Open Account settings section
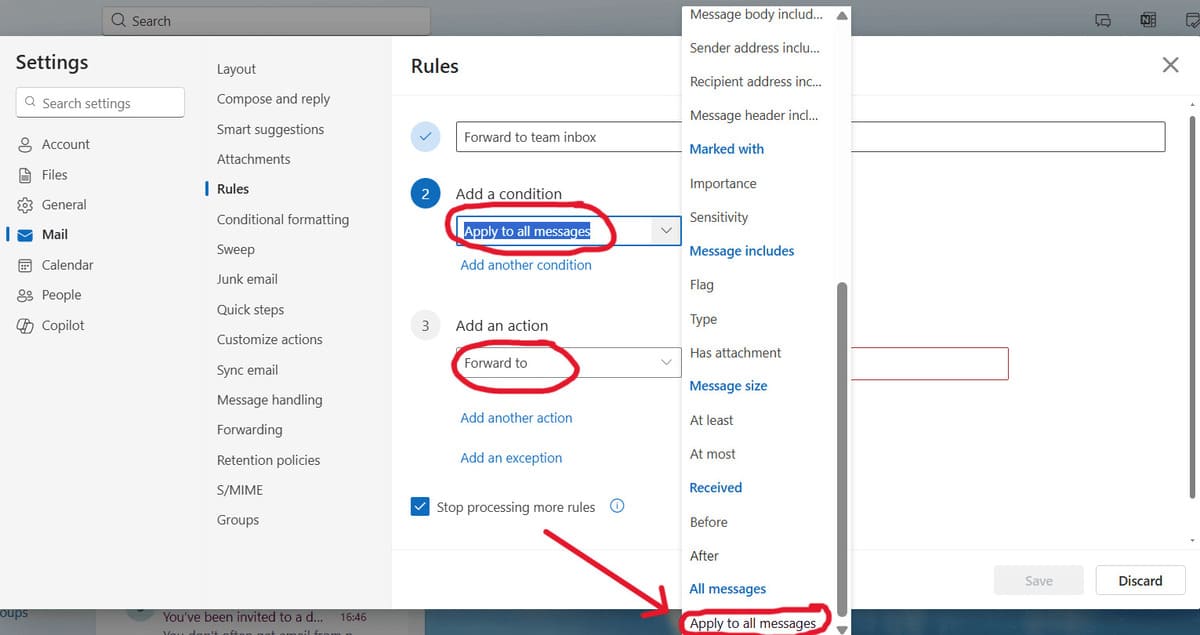The image size is (1200, 635). 62,144
